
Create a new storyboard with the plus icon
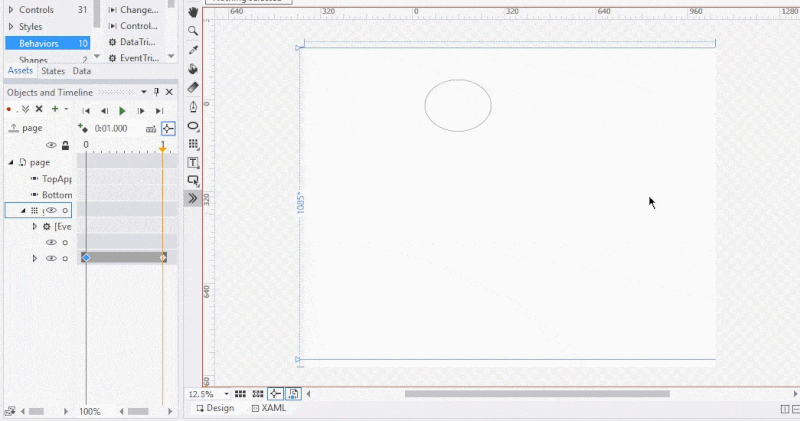[55, 109]
